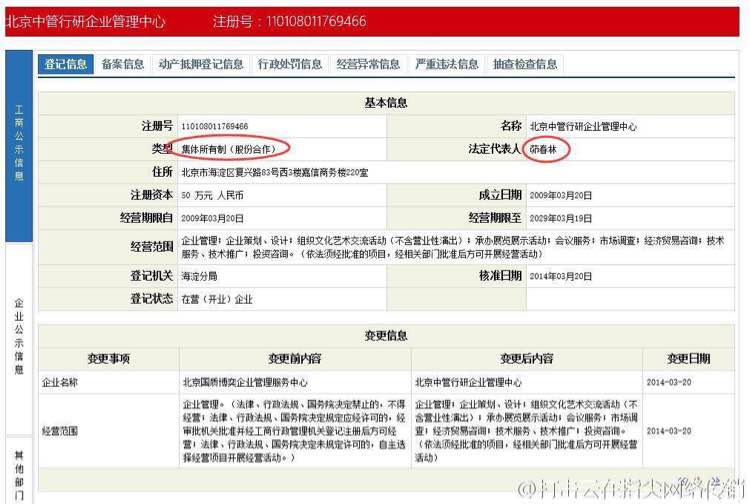Click name value 北京中管行研企业管理中心 in table
Screen dimensions: 750x504
tap(583, 126)
